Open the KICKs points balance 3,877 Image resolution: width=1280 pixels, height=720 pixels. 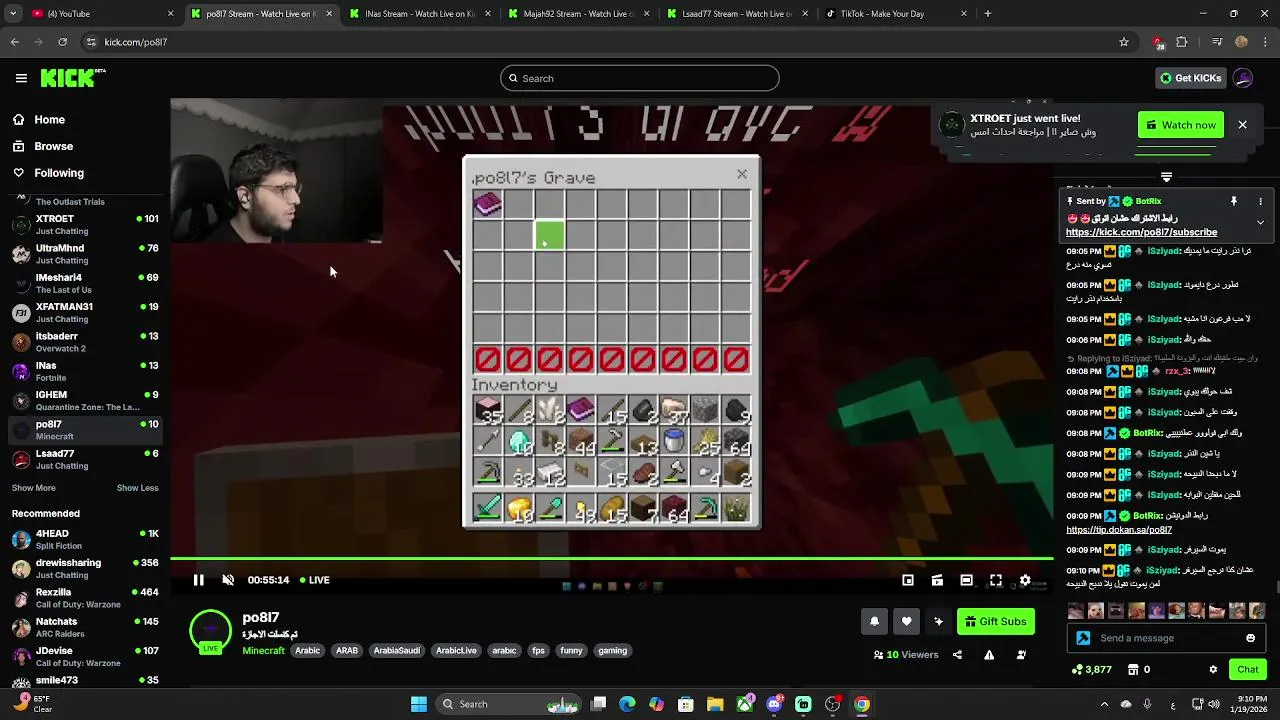pos(1091,669)
